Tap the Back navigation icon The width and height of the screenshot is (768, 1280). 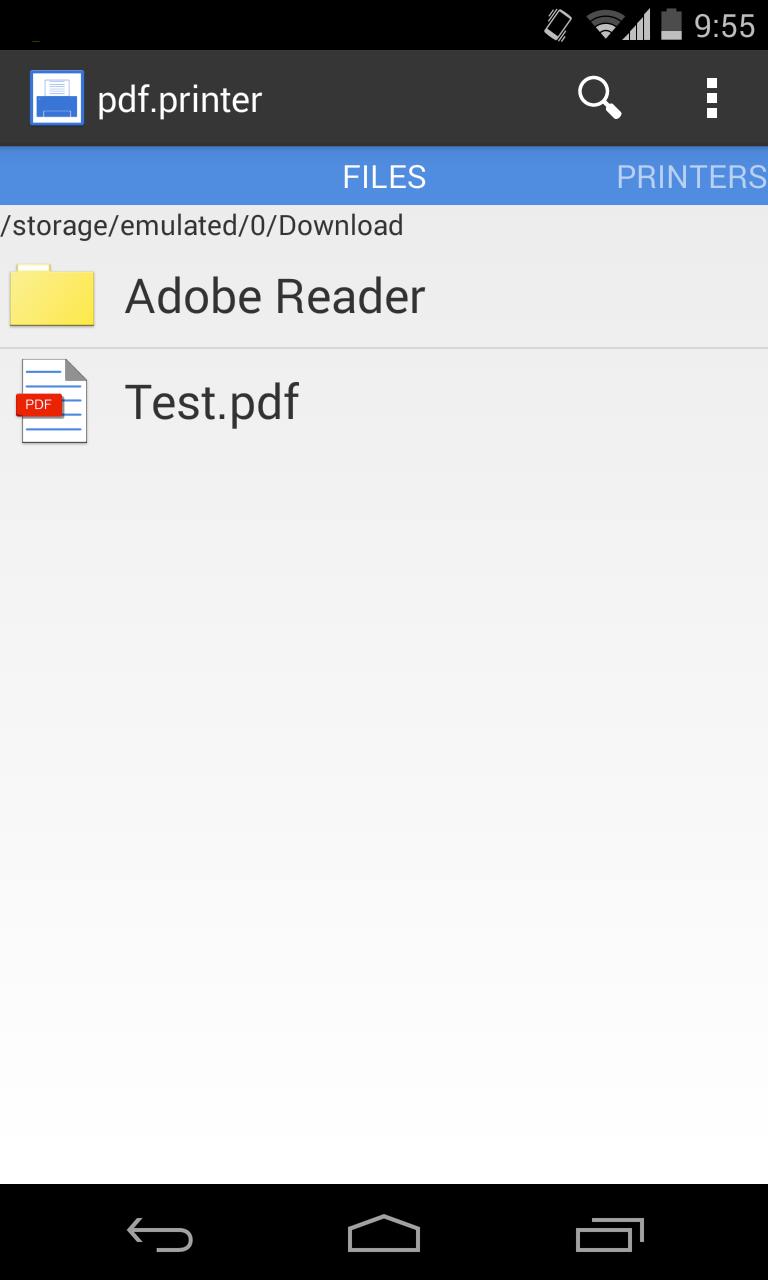pyautogui.click(x=160, y=1235)
